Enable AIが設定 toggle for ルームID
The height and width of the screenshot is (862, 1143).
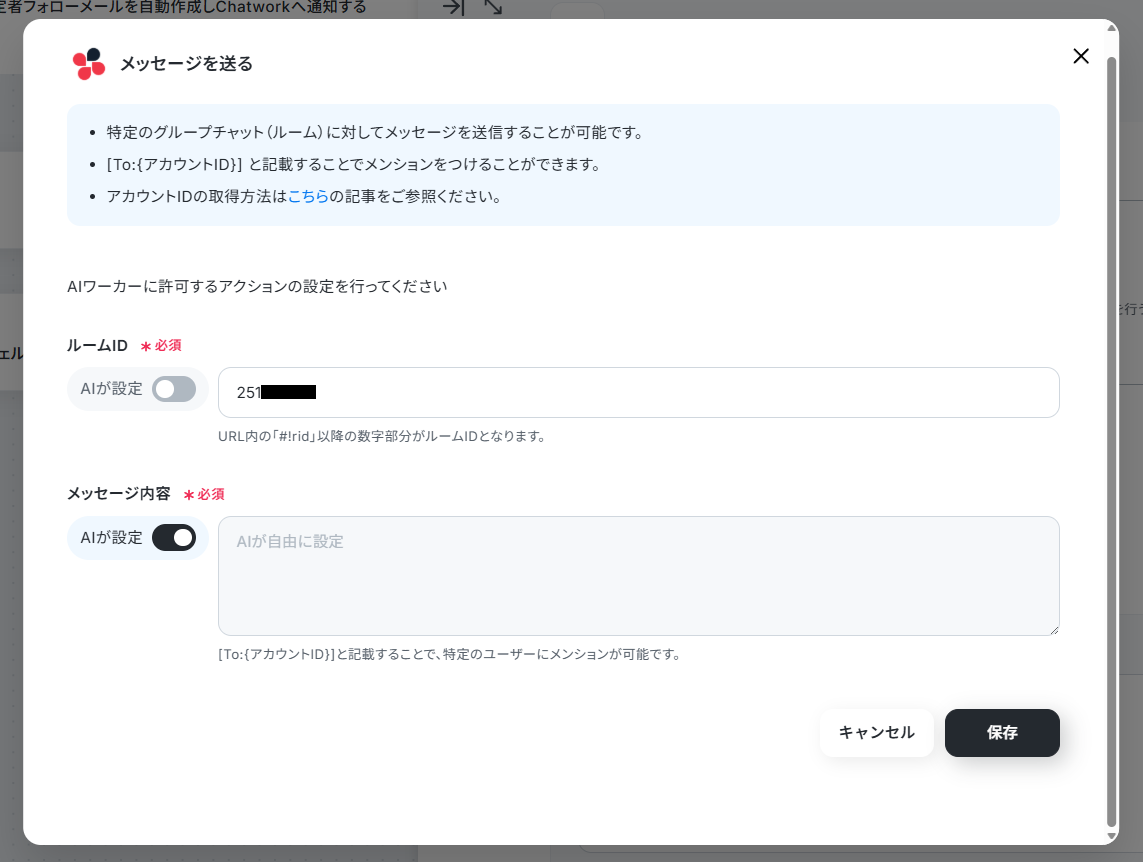tap(173, 389)
